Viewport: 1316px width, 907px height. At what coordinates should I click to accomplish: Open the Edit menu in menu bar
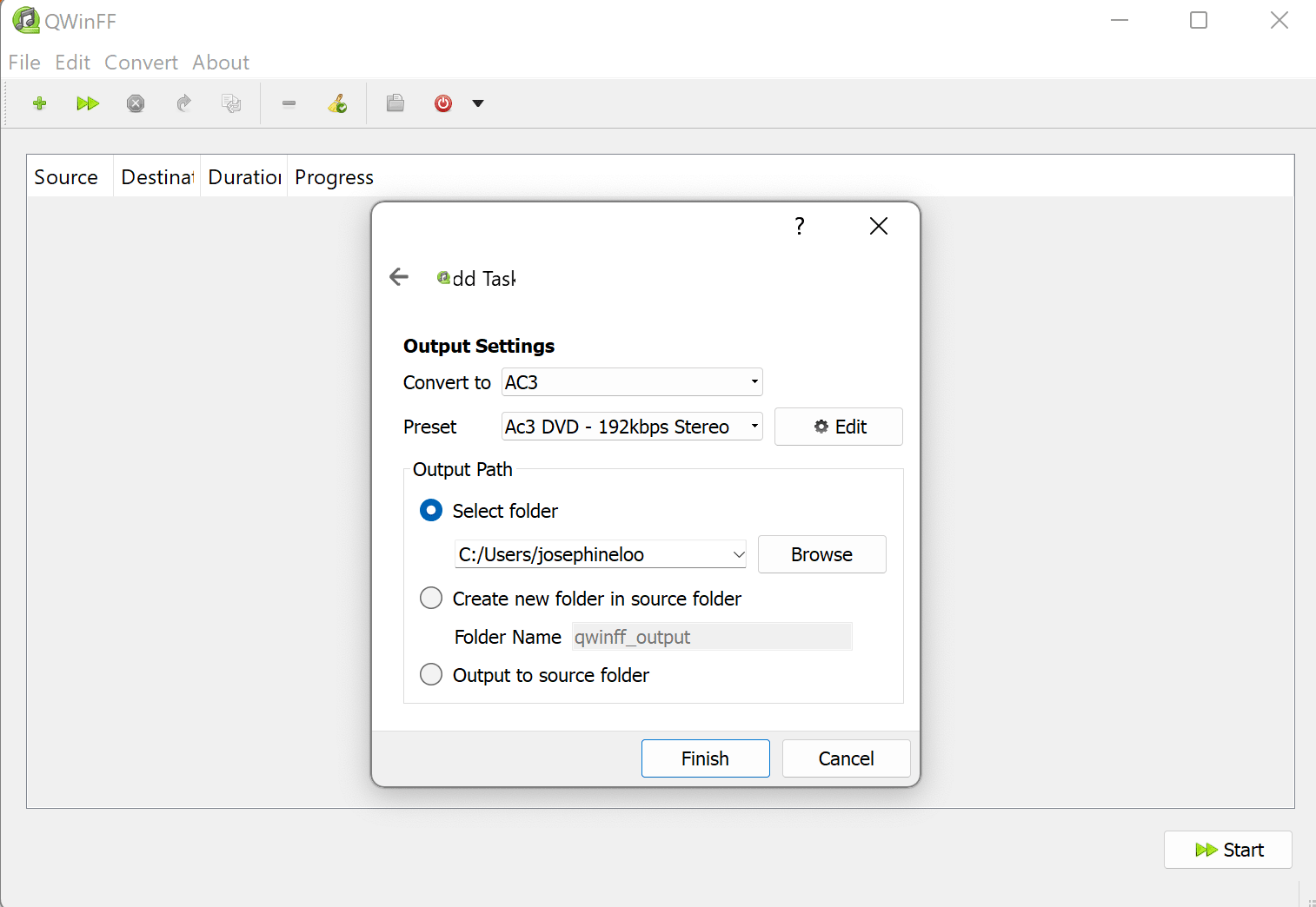[72, 63]
